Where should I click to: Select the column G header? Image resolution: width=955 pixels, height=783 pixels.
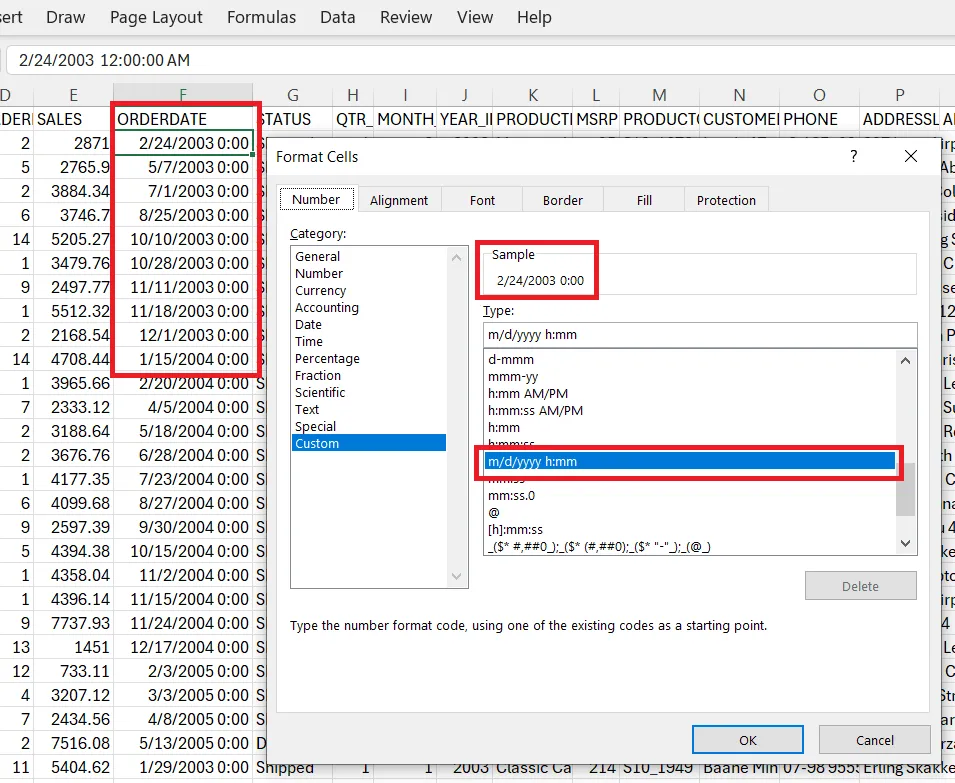click(292, 95)
